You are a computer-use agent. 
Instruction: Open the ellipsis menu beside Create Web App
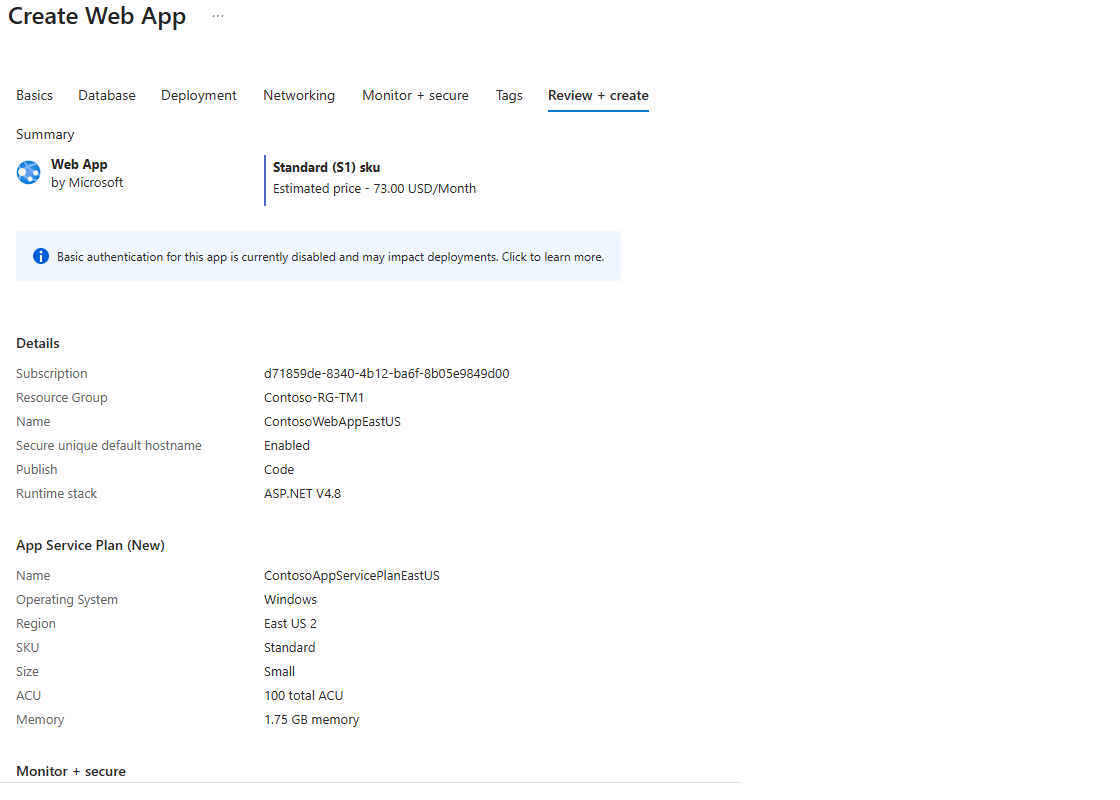pyautogui.click(x=218, y=17)
